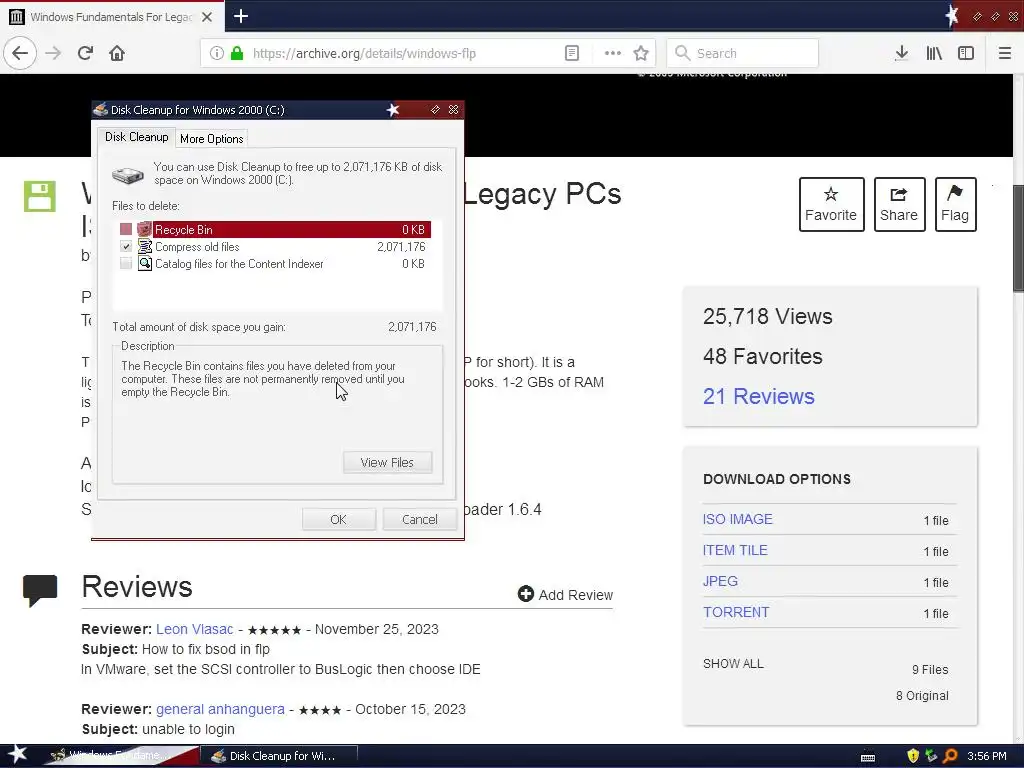Open the browser home page icon
Viewport: 1024px width, 768px height.
[x=117, y=53]
